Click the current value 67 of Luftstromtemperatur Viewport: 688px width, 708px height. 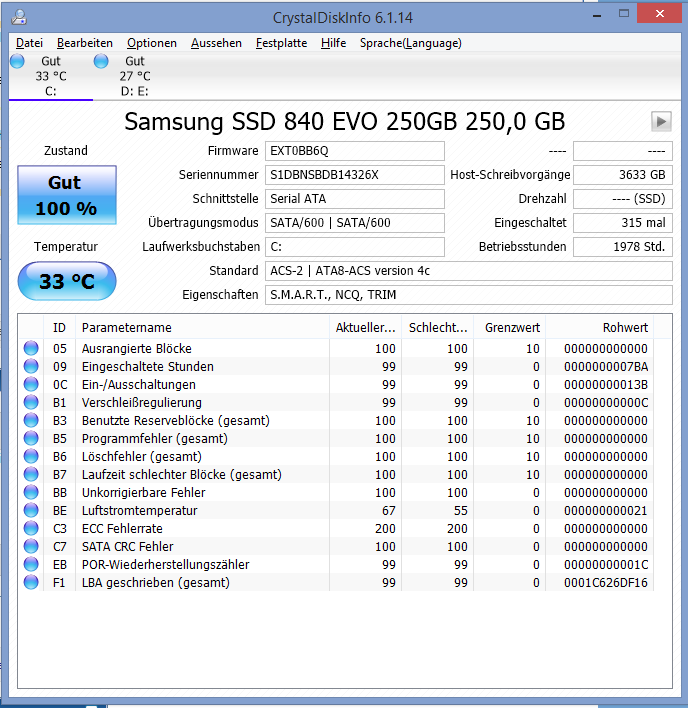tap(389, 511)
